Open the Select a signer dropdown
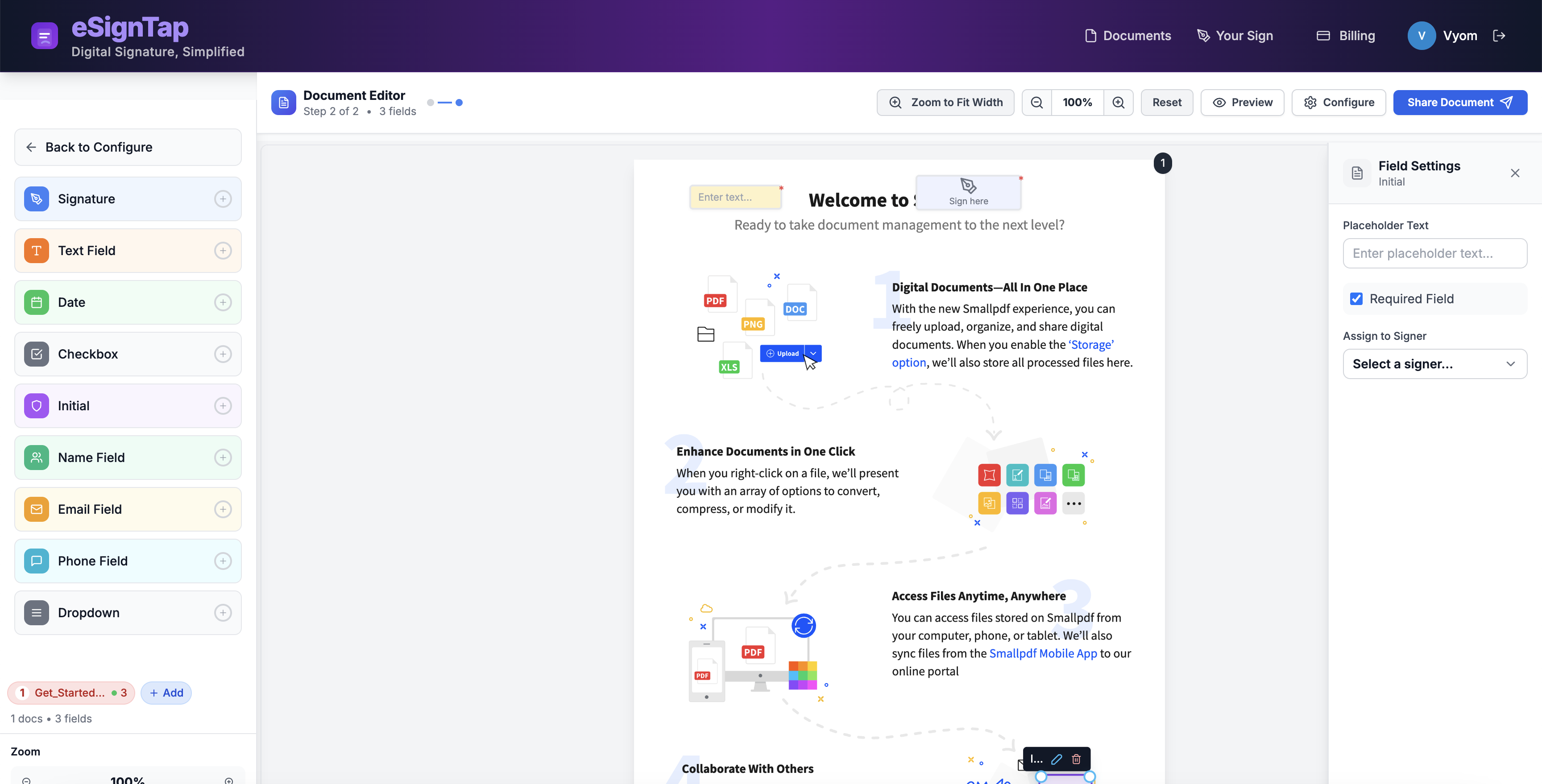The height and width of the screenshot is (784, 1542). pyautogui.click(x=1435, y=364)
